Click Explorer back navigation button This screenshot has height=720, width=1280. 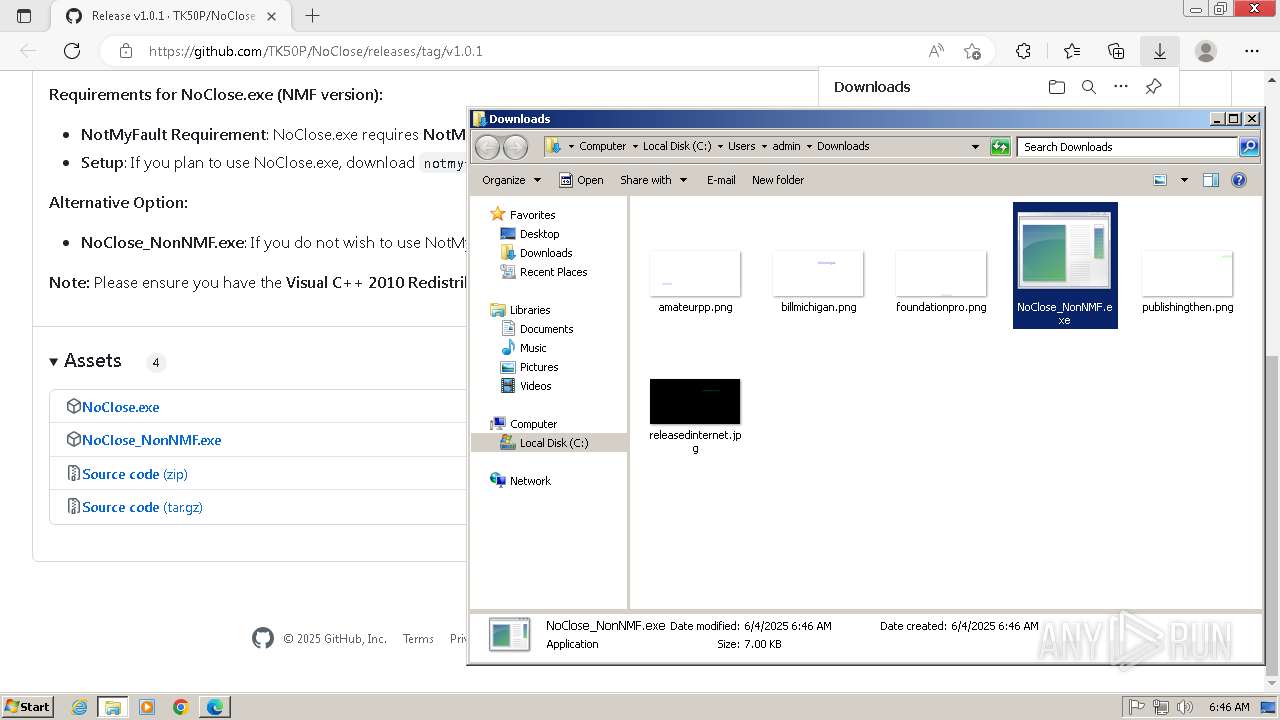point(487,147)
